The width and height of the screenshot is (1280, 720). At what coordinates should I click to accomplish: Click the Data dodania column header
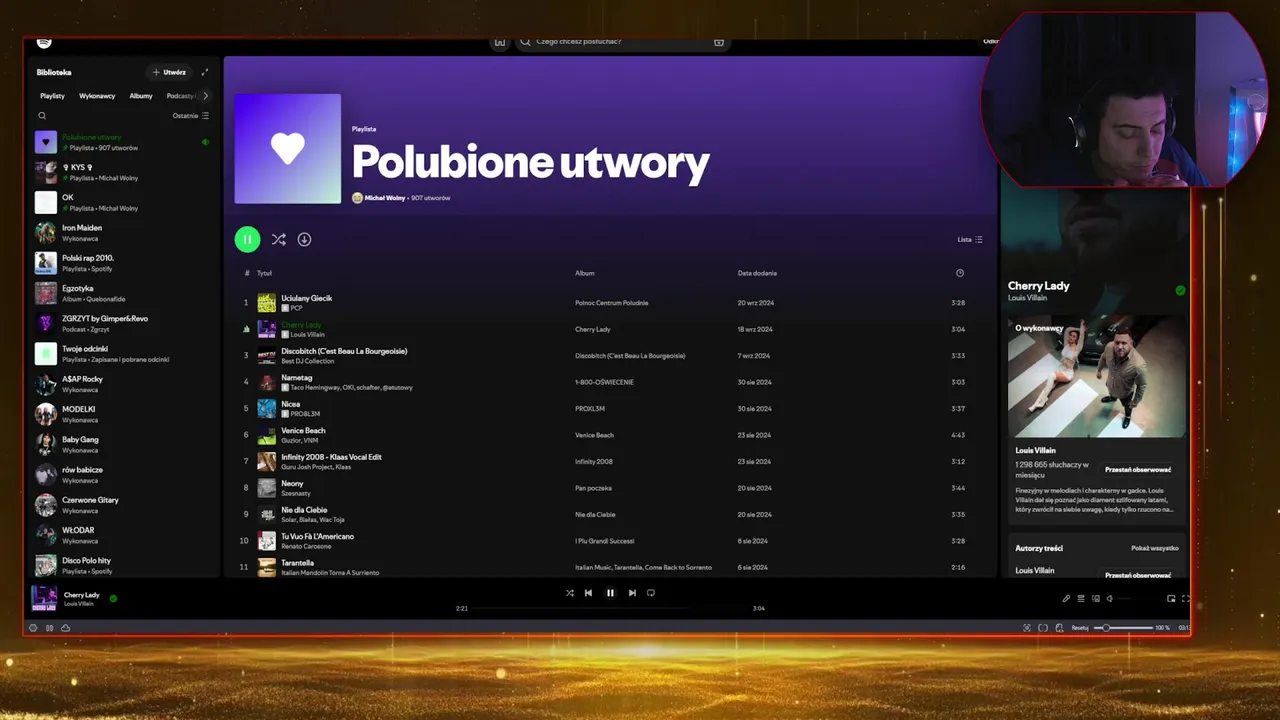point(757,273)
